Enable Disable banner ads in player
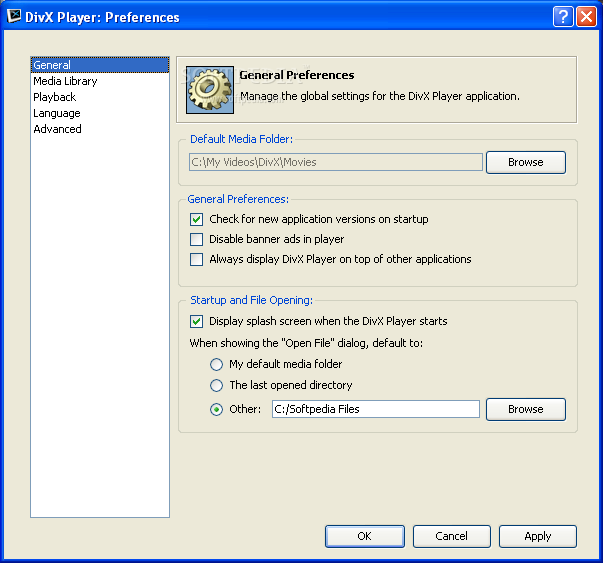603x563 pixels. (x=197, y=240)
